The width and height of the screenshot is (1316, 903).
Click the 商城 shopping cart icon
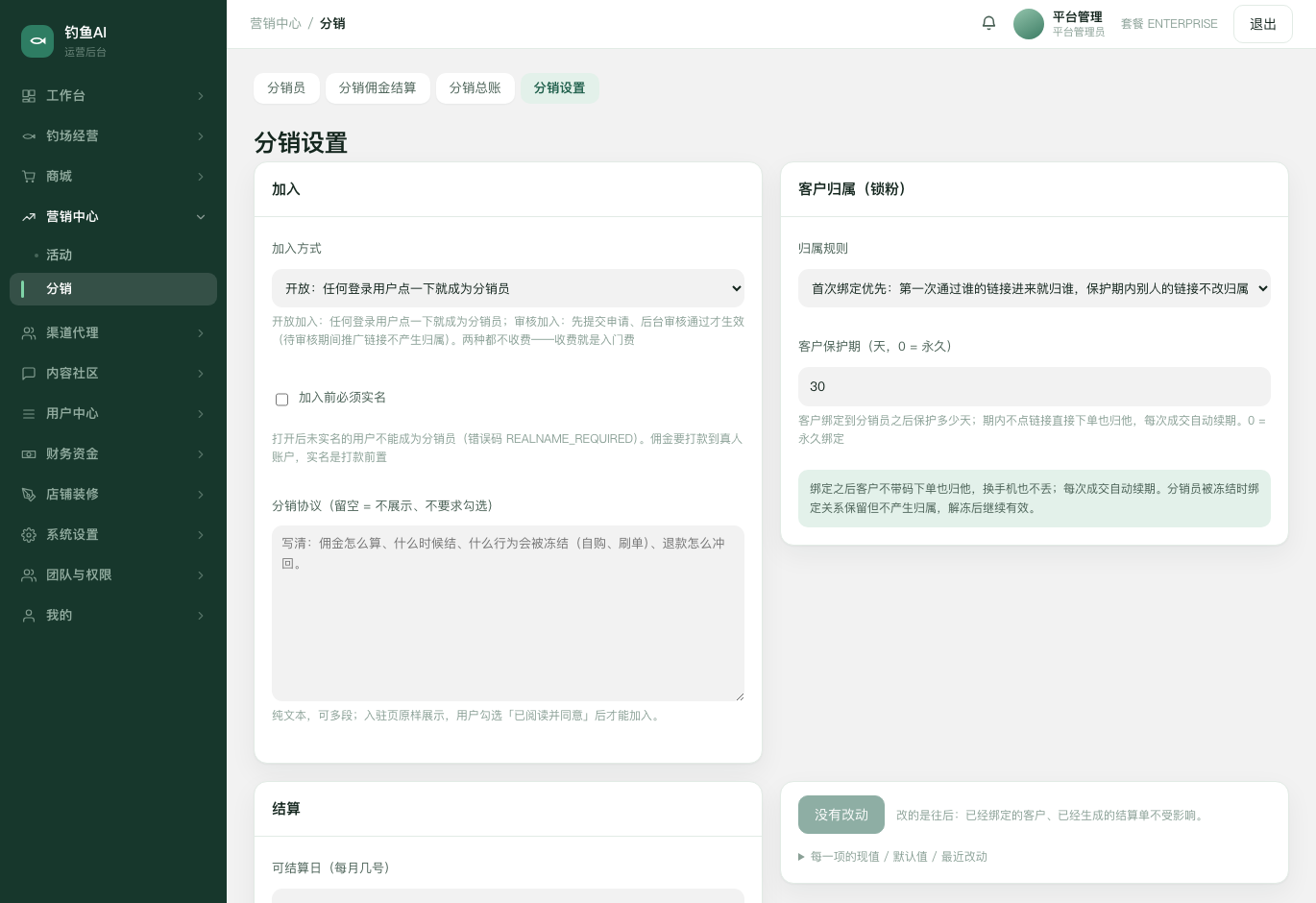click(29, 177)
